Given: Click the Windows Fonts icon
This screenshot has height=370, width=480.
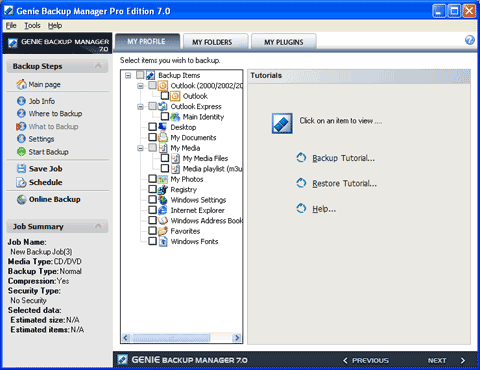Looking at the screenshot, I should pyautogui.click(x=163, y=241).
